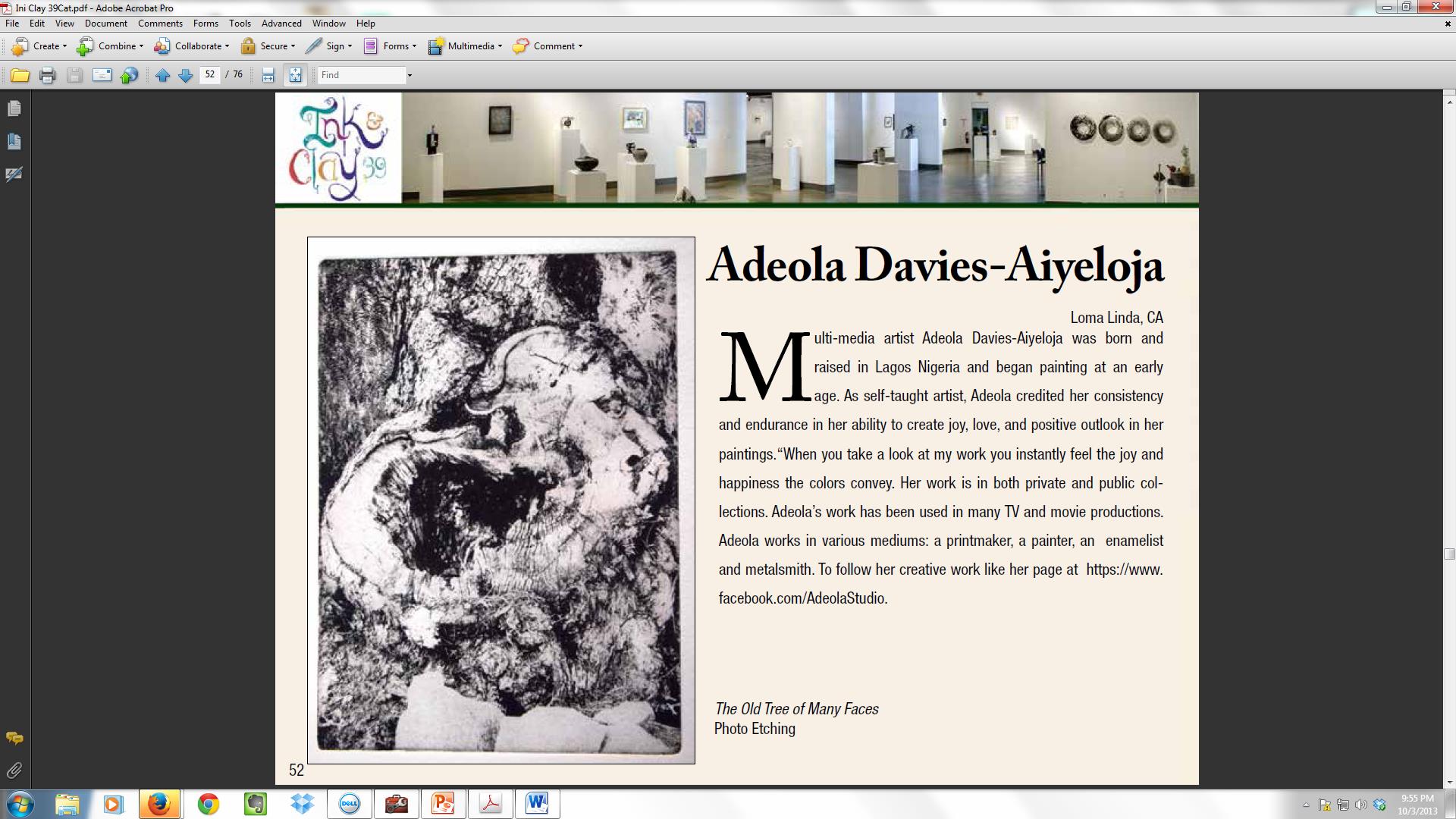Open the Edit menu

[x=36, y=24]
